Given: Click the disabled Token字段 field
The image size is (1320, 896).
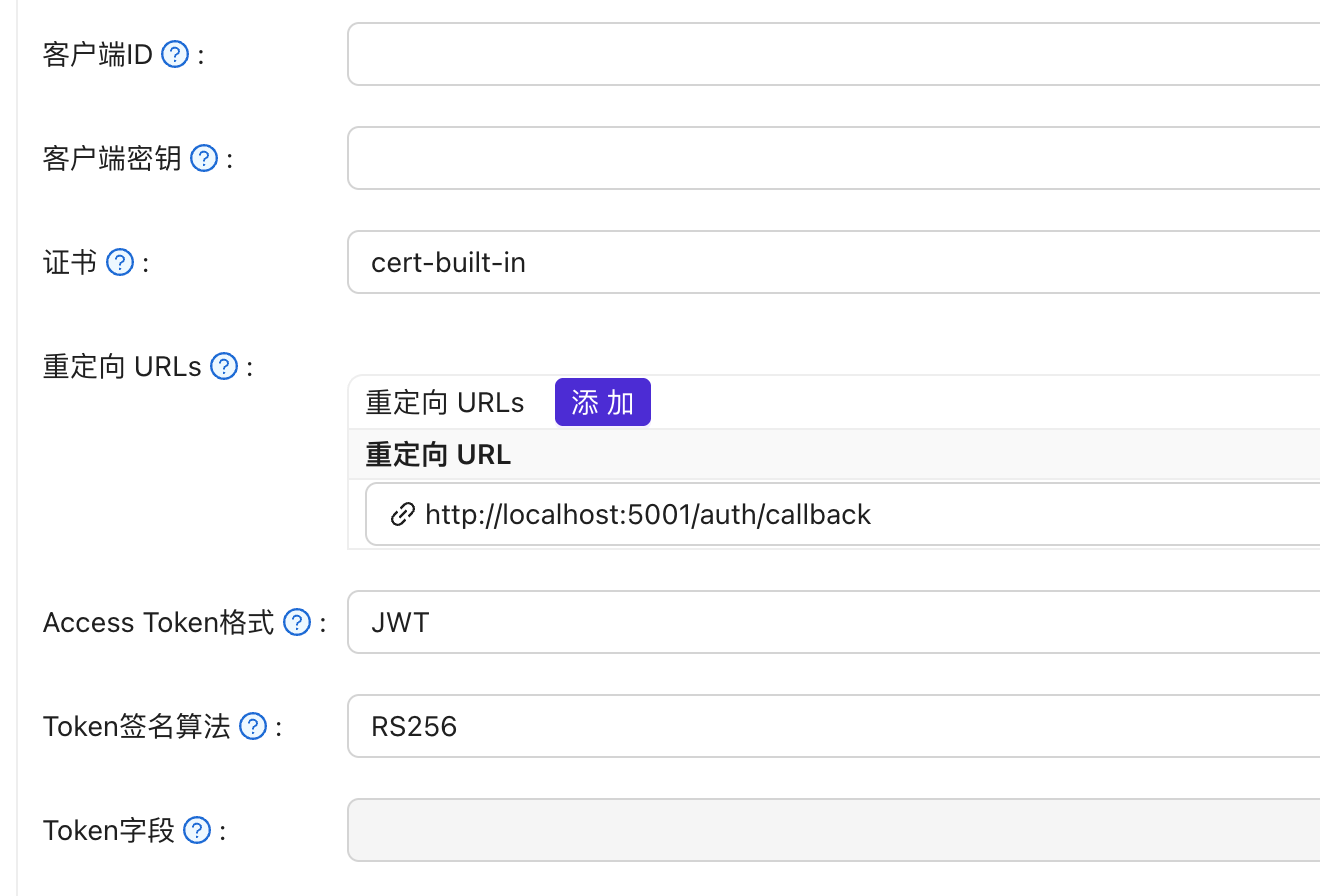Looking at the screenshot, I should pos(833,830).
